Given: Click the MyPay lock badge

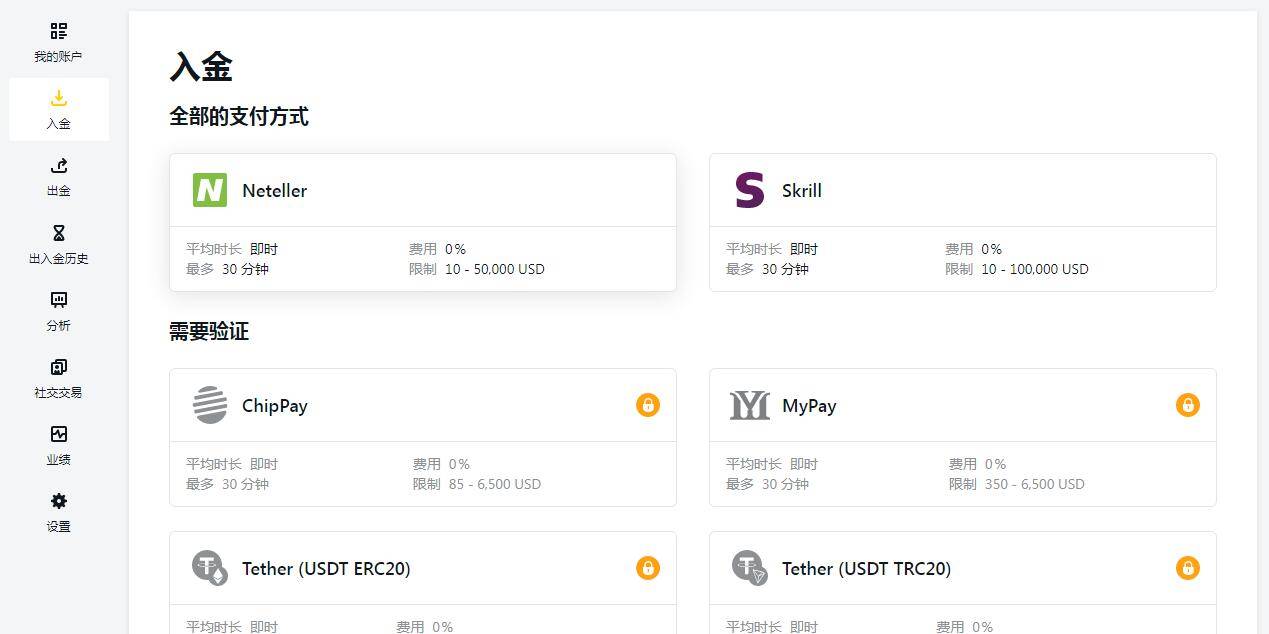Looking at the screenshot, I should click(1187, 405).
